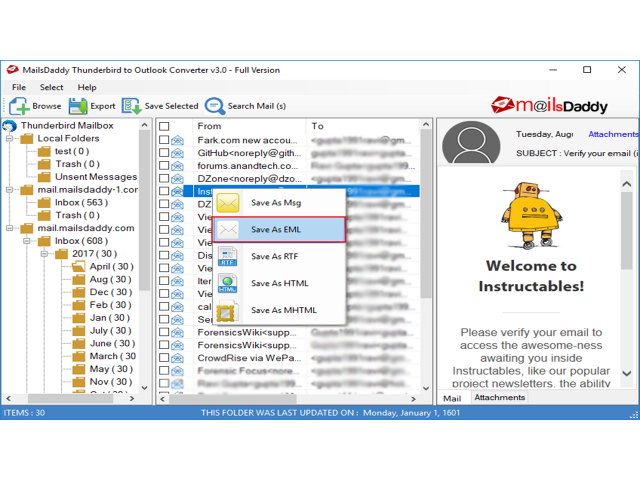Check the CrowdRise via WePay email checkbox
This screenshot has height=480, width=640.
point(164,358)
